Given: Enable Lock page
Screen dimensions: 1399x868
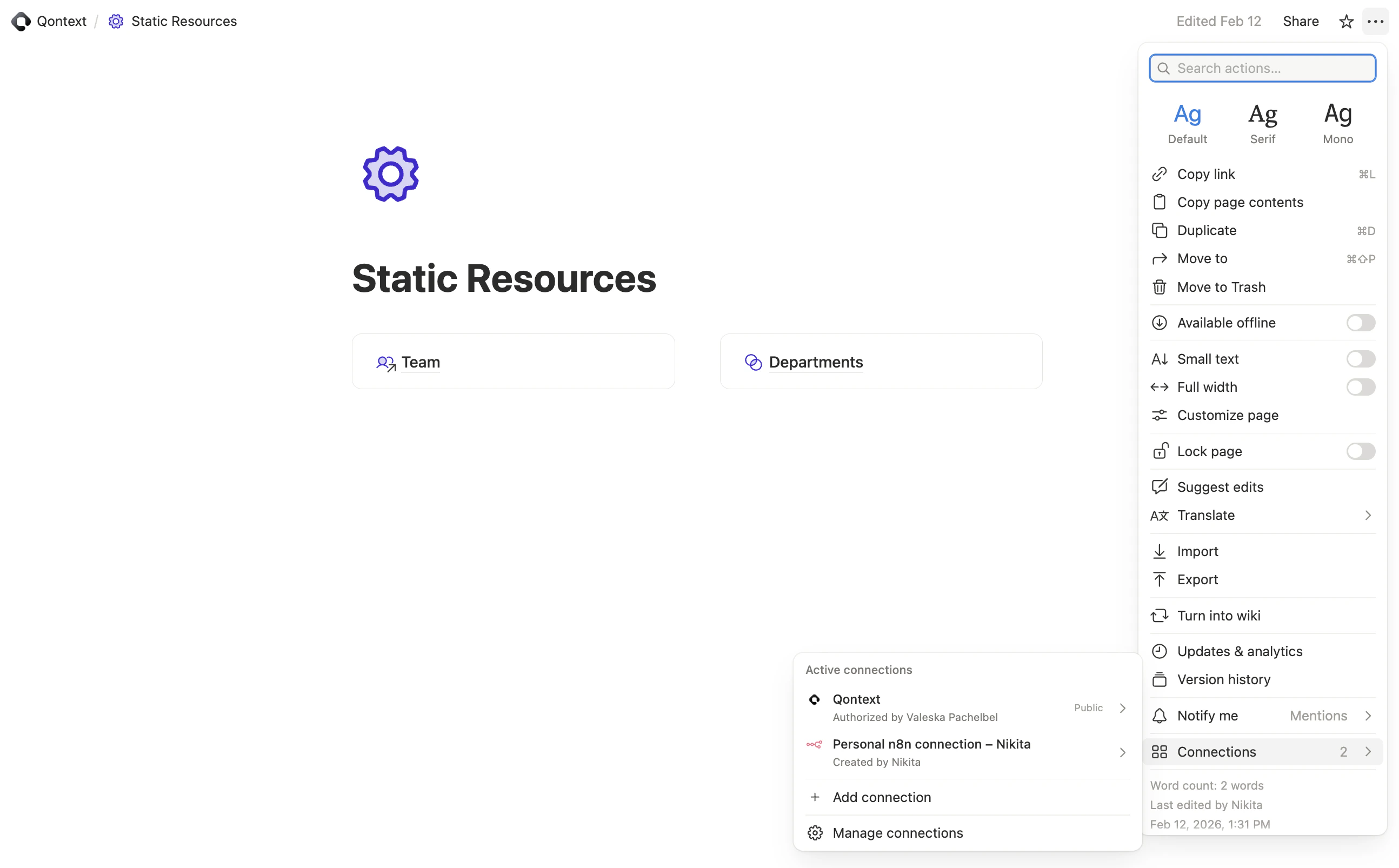Looking at the screenshot, I should [1360, 451].
